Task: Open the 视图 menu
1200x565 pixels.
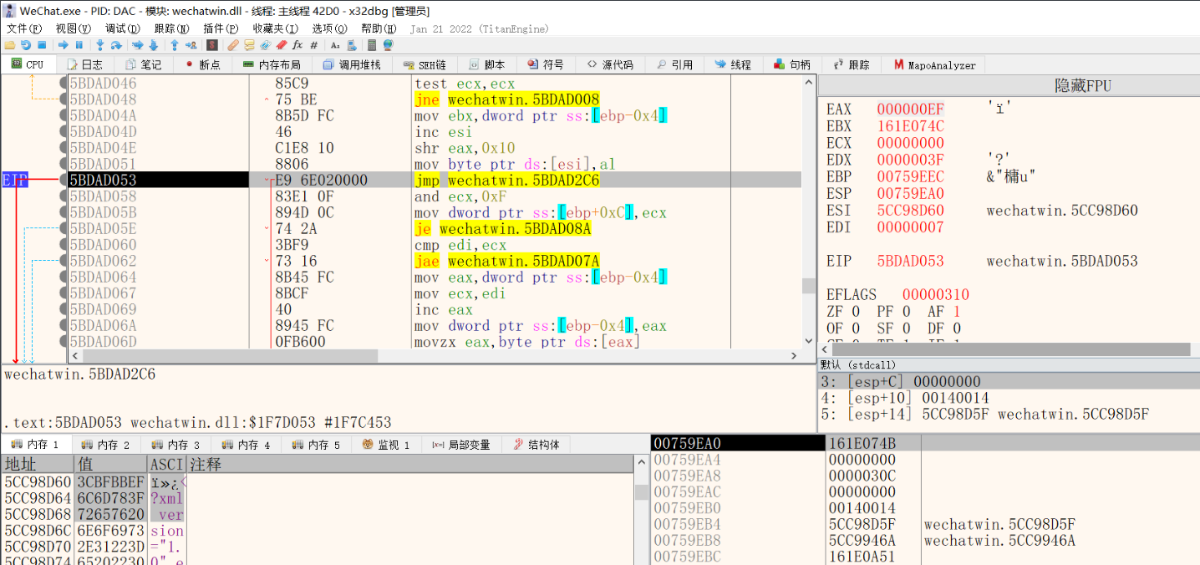Action: tap(72, 28)
